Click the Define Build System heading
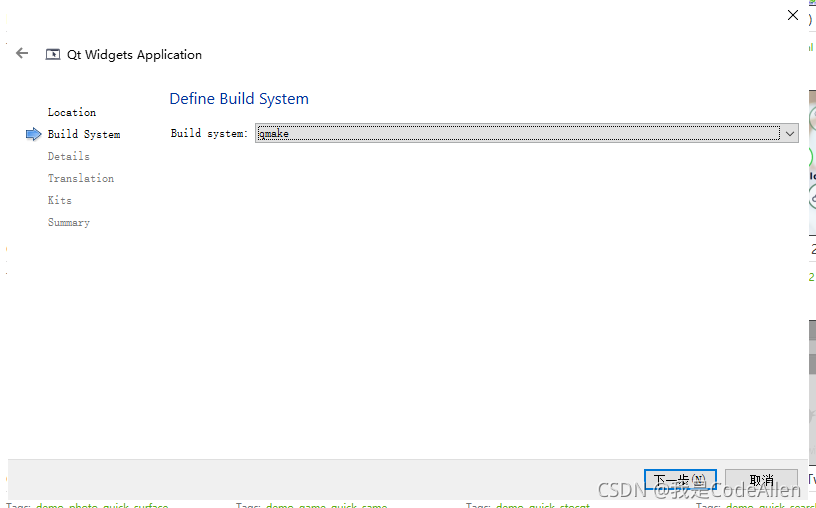Viewport: 816px width, 508px height. tap(239, 99)
